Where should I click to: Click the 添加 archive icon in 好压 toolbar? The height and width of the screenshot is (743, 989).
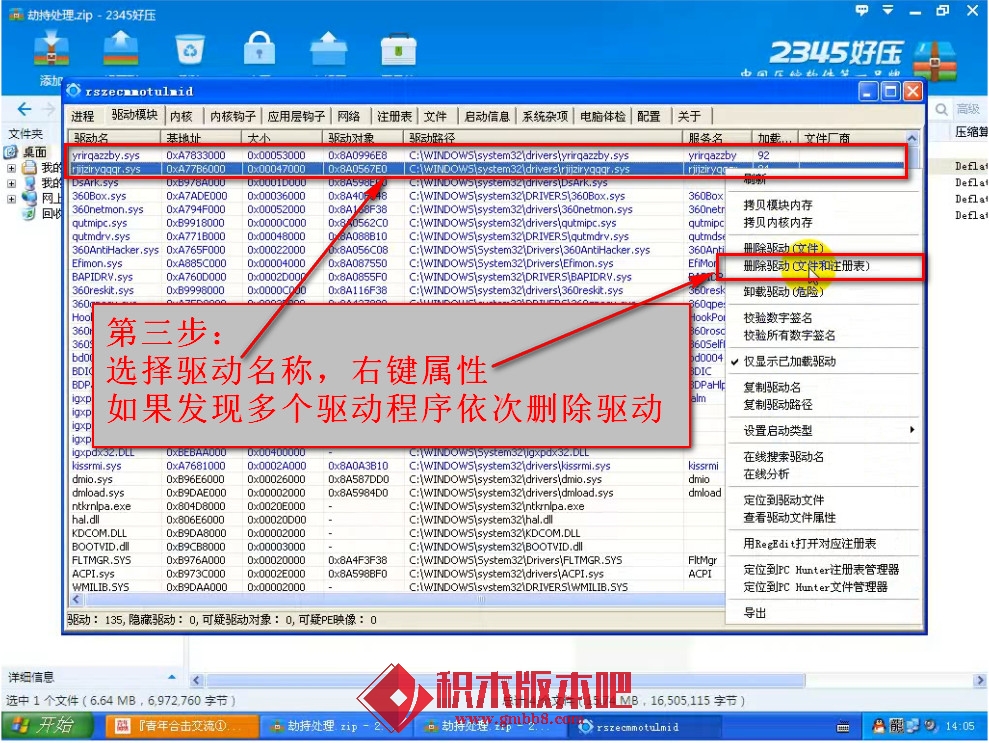click(x=51, y=48)
